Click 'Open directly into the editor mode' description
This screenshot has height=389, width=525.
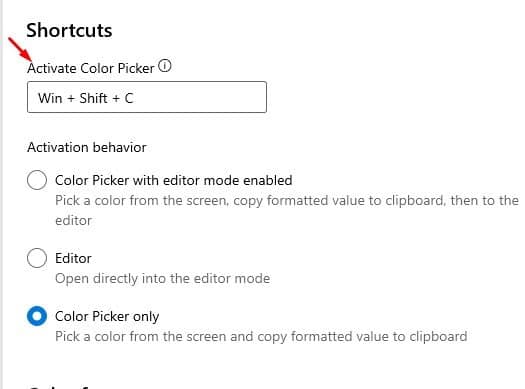[162, 279]
